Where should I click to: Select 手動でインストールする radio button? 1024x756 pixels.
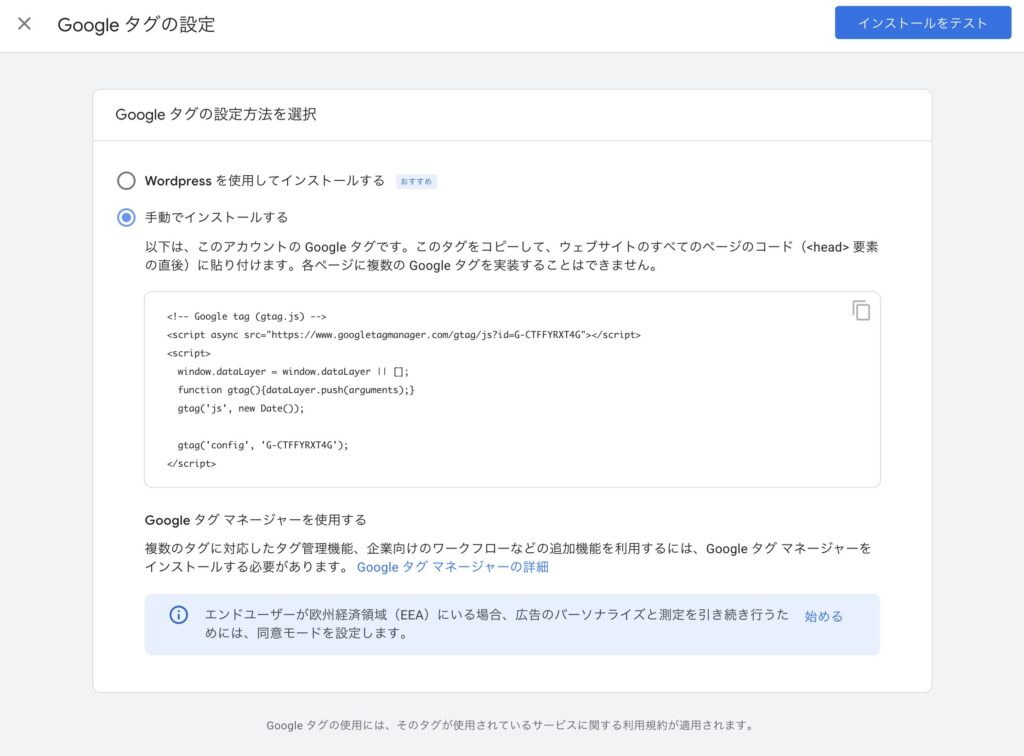coord(126,217)
